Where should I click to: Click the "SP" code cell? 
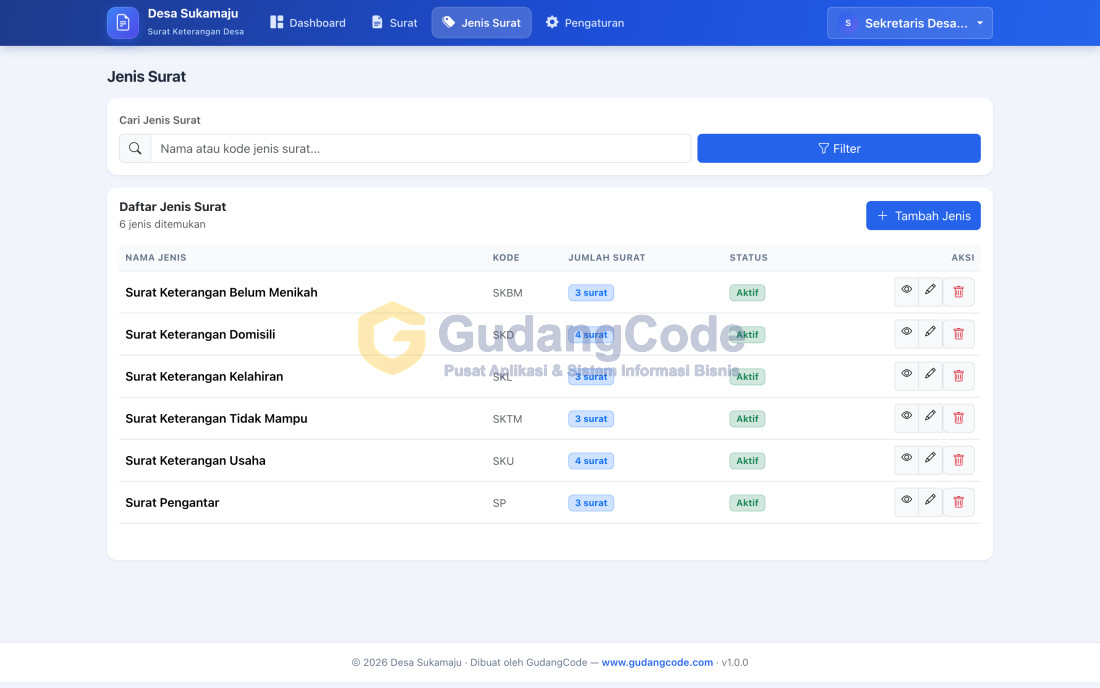(x=499, y=504)
